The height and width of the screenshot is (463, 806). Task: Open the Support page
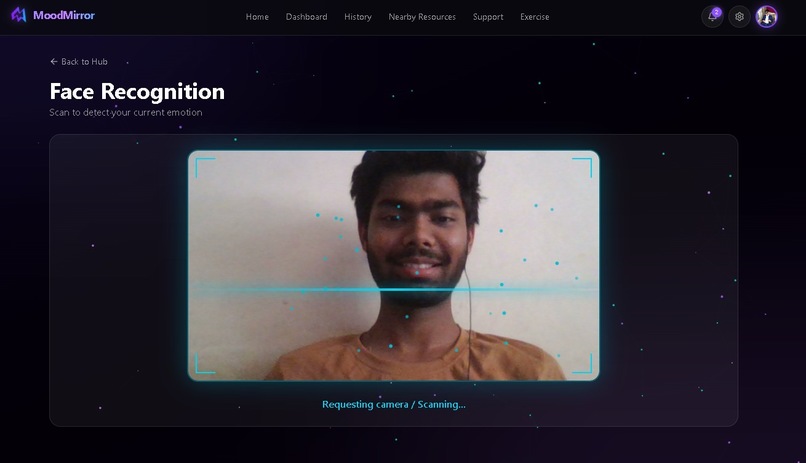point(488,17)
